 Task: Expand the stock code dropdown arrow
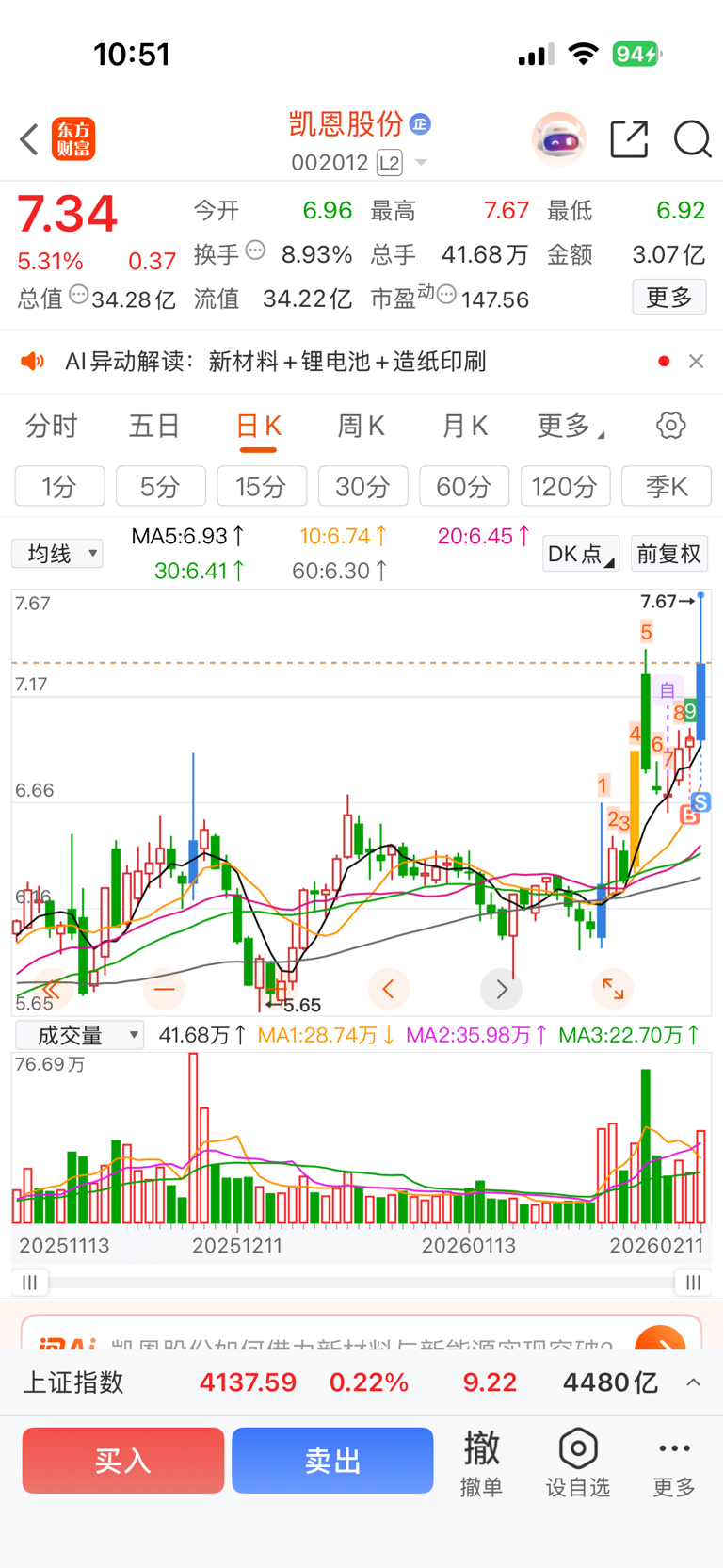coord(422,163)
